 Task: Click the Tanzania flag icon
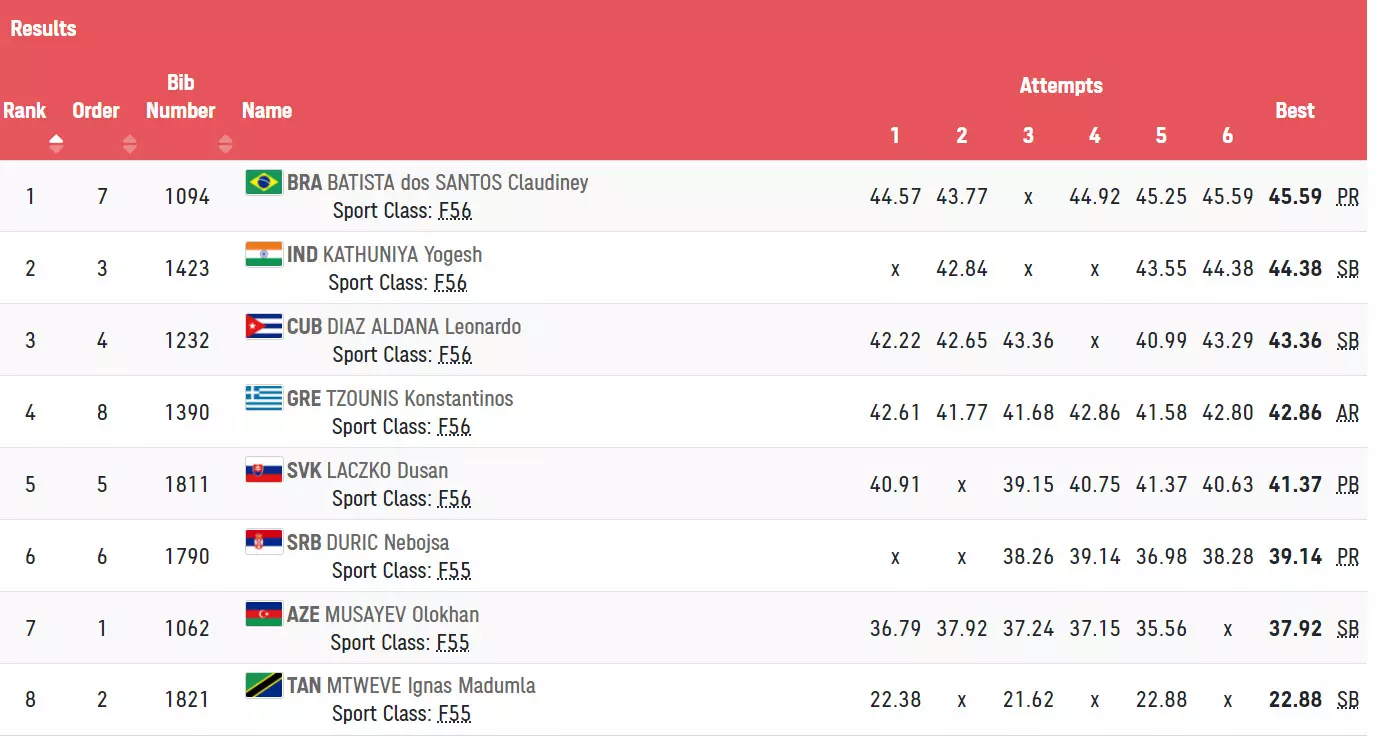[264, 686]
